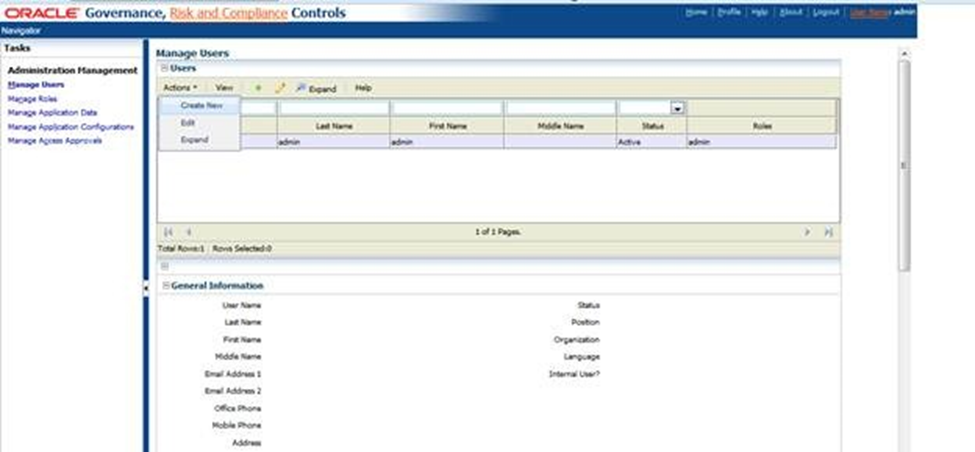975x452 pixels.
Task: Open the Status filter dropdown
Action: pyautogui.click(x=678, y=108)
